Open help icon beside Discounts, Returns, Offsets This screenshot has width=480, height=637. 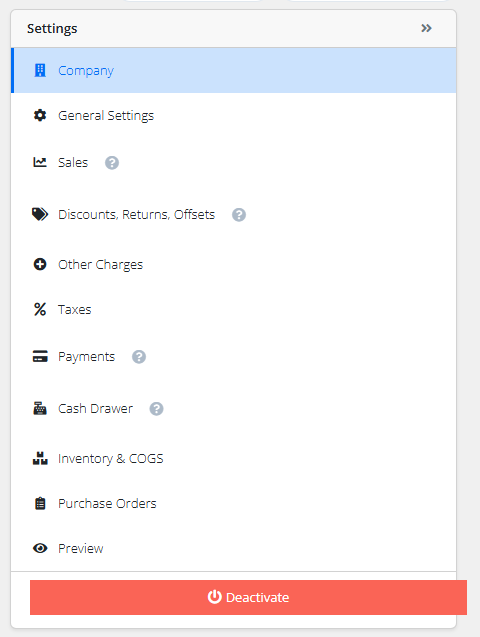point(239,214)
